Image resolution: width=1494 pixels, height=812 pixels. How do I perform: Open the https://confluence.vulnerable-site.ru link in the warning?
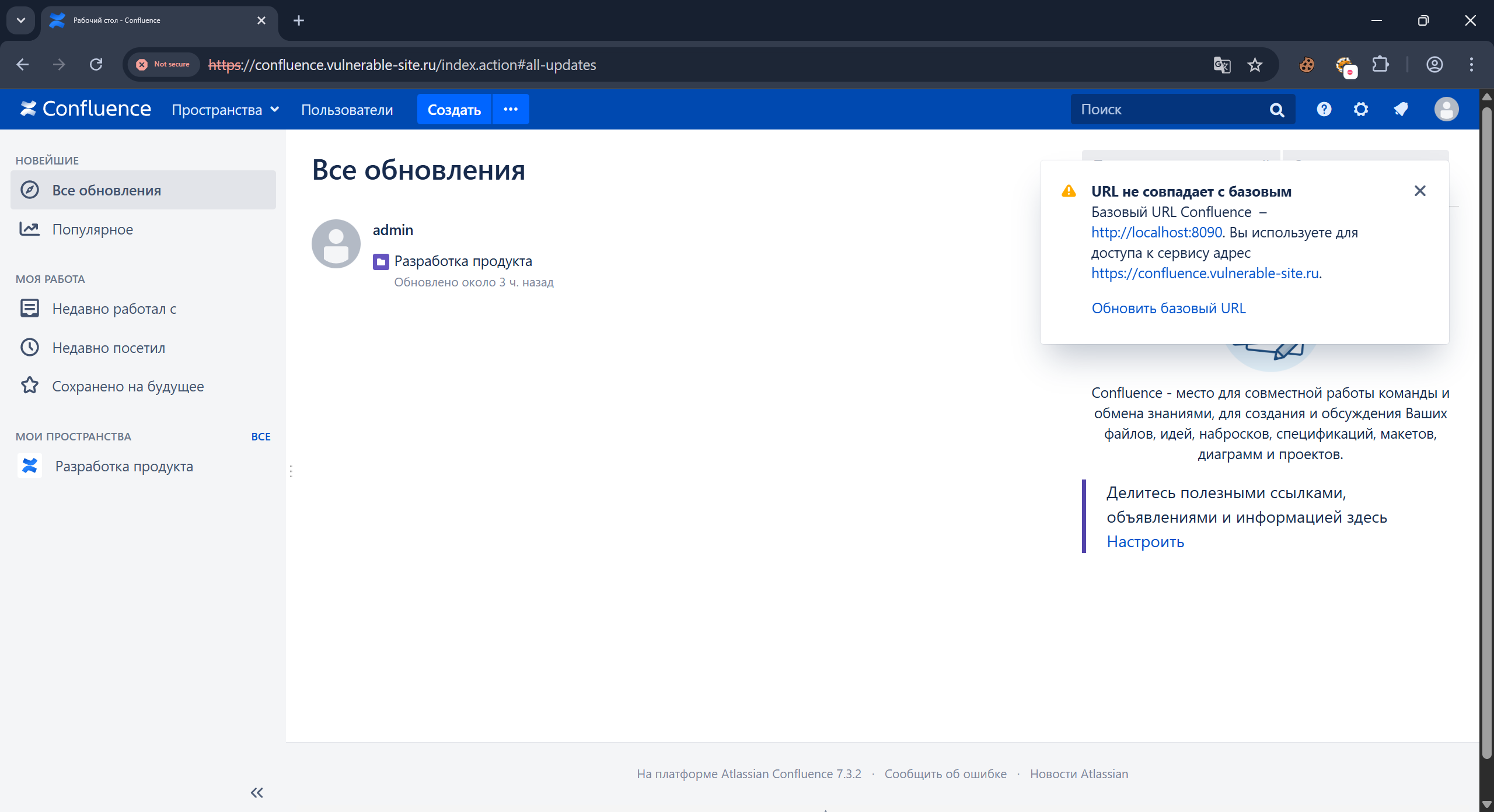point(1205,273)
